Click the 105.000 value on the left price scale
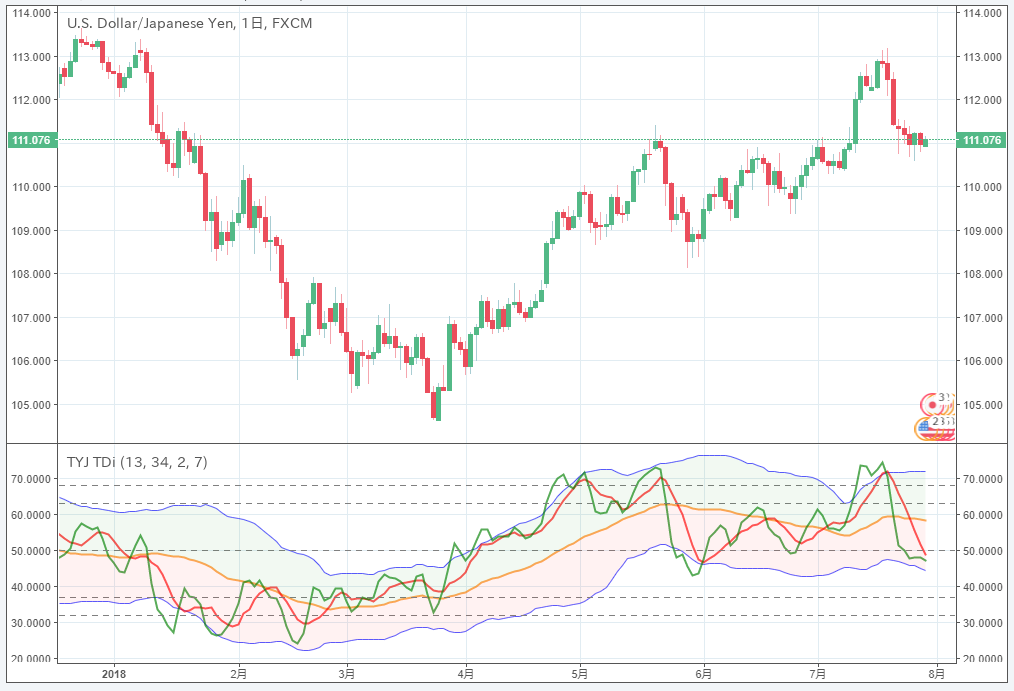Screen dimensions: 1014x691 pyautogui.click(x=31, y=405)
